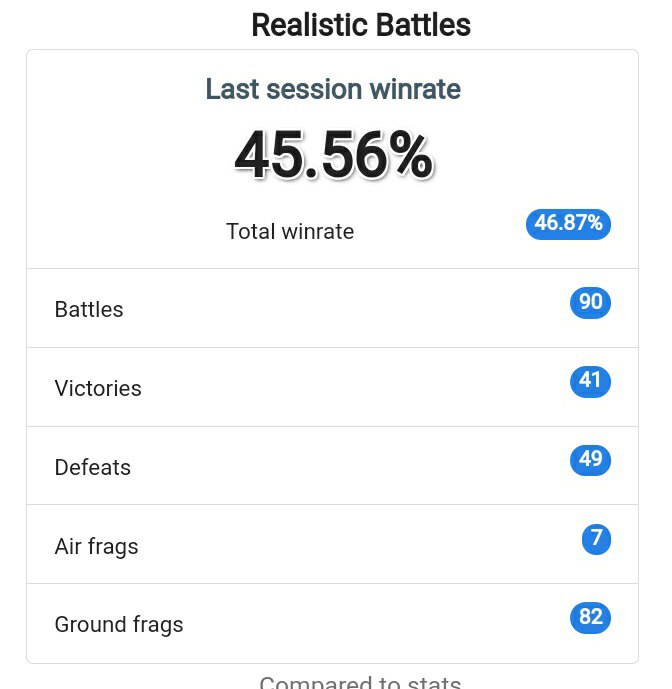This screenshot has width=672, height=689.
Task: Click the 46.87% total winrate badge
Action: click(x=568, y=224)
